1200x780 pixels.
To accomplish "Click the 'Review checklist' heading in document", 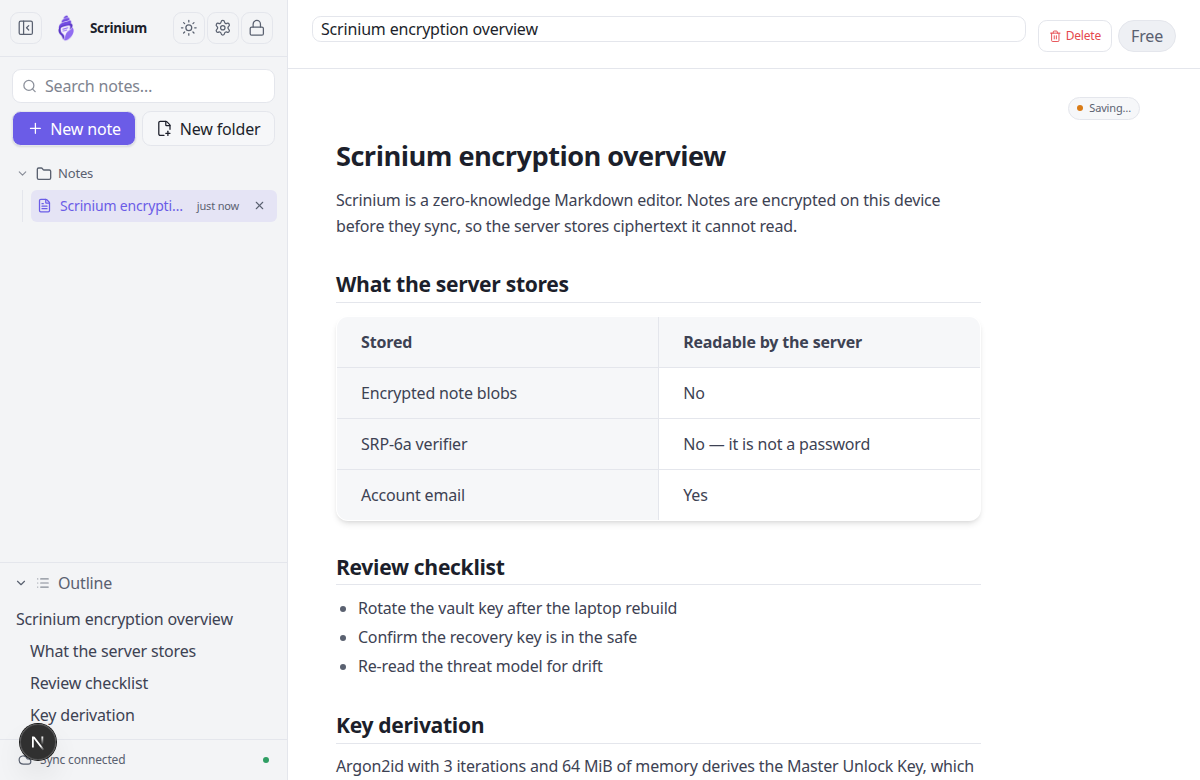I will tap(420, 568).
